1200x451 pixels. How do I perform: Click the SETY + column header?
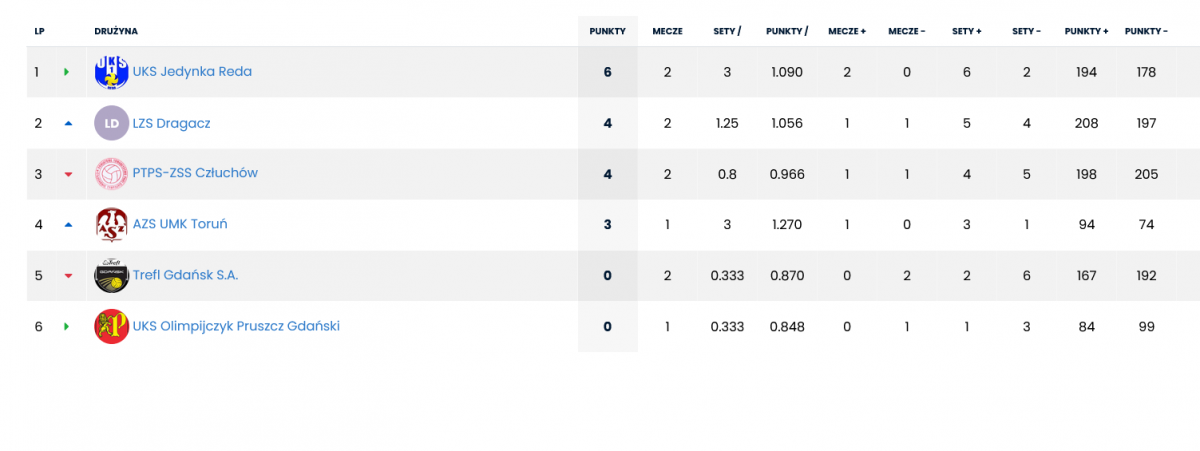coord(966,31)
